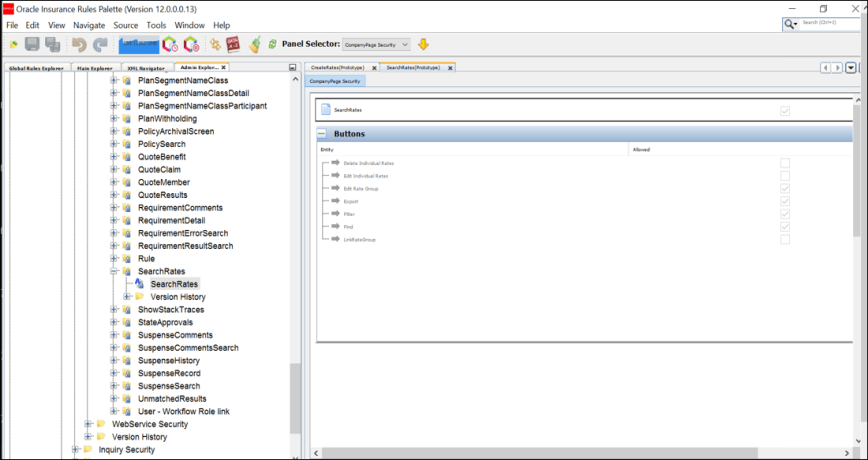Collapse the Buttons section
868x460 pixels.
(x=322, y=134)
